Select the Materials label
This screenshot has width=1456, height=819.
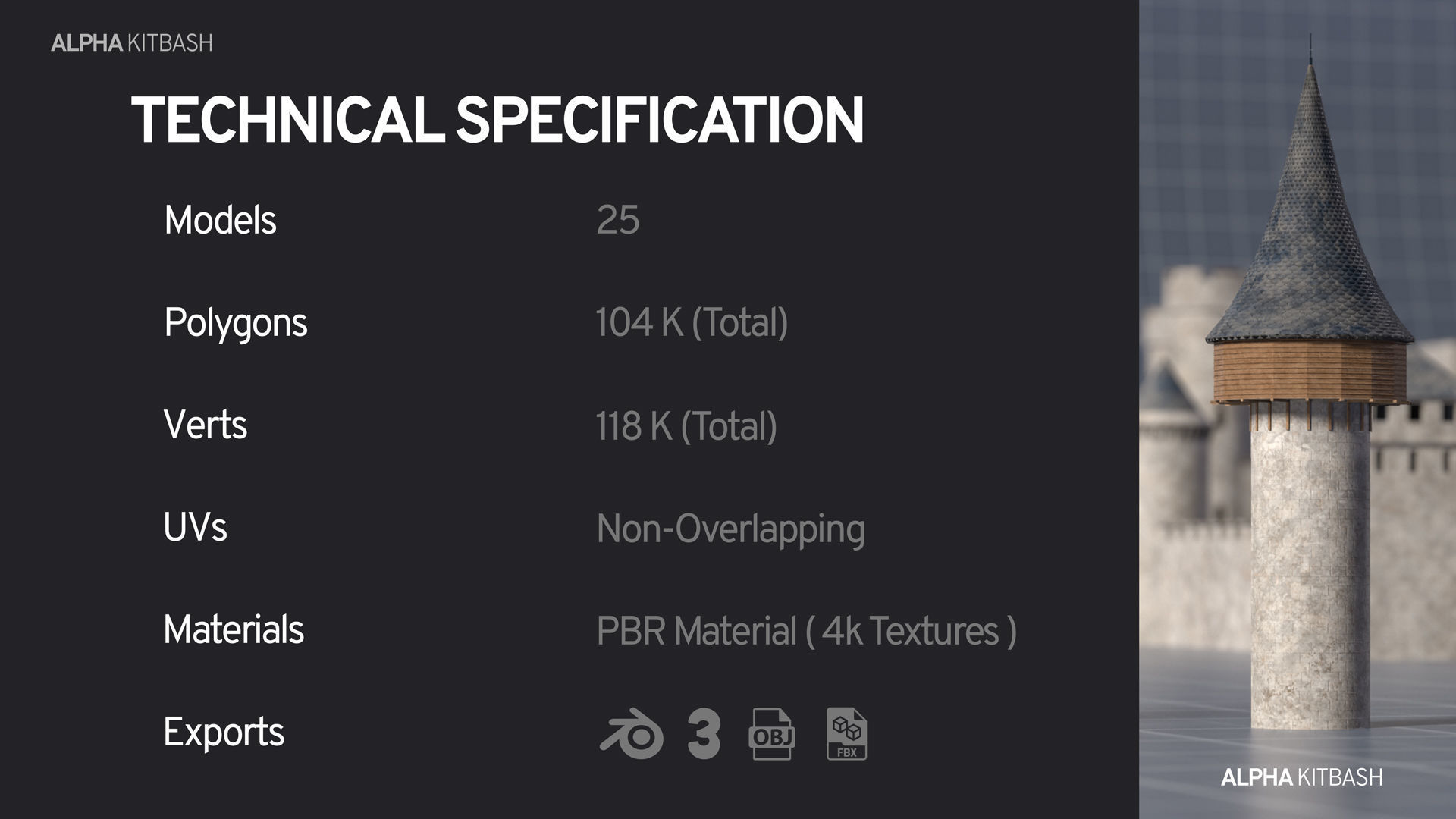coord(234,629)
